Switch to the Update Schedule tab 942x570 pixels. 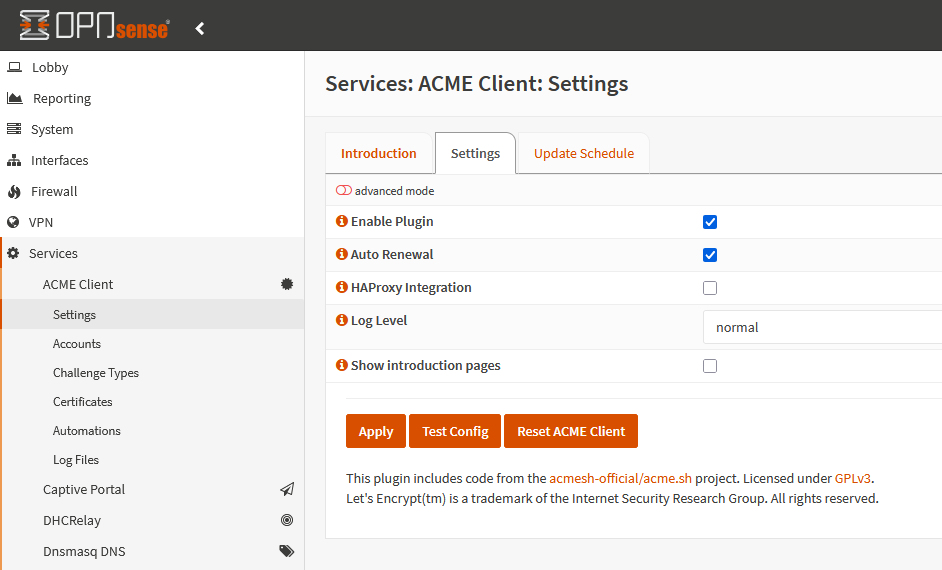[583, 154]
